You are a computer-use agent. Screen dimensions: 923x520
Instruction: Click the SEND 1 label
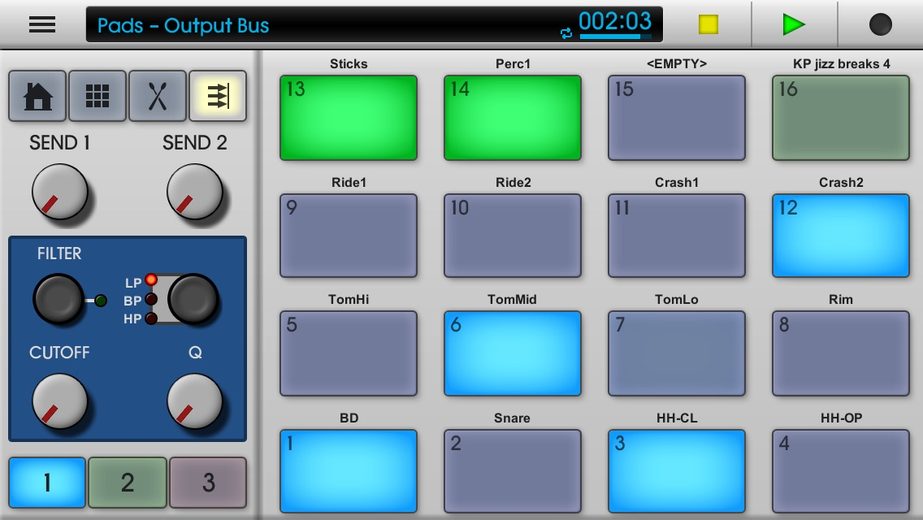click(x=60, y=143)
